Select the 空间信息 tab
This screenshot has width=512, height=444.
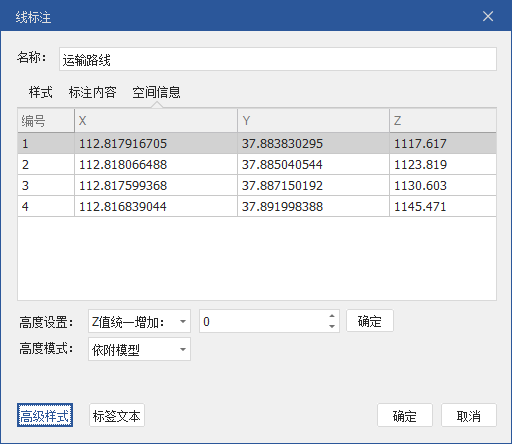click(x=156, y=92)
